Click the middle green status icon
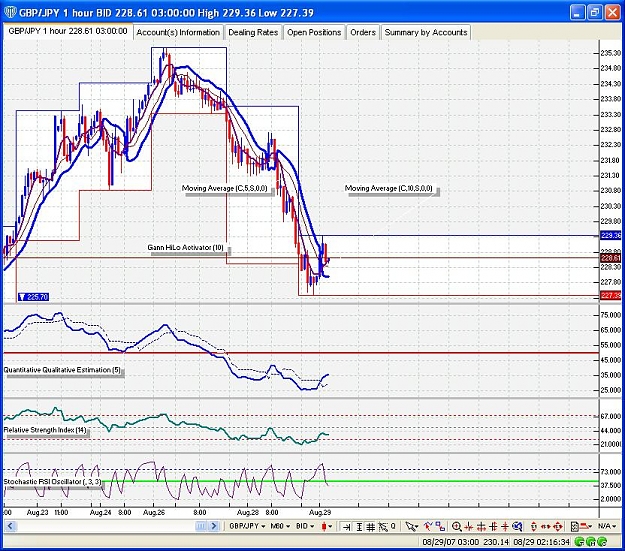The image size is (625, 551). (x=591, y=541)
